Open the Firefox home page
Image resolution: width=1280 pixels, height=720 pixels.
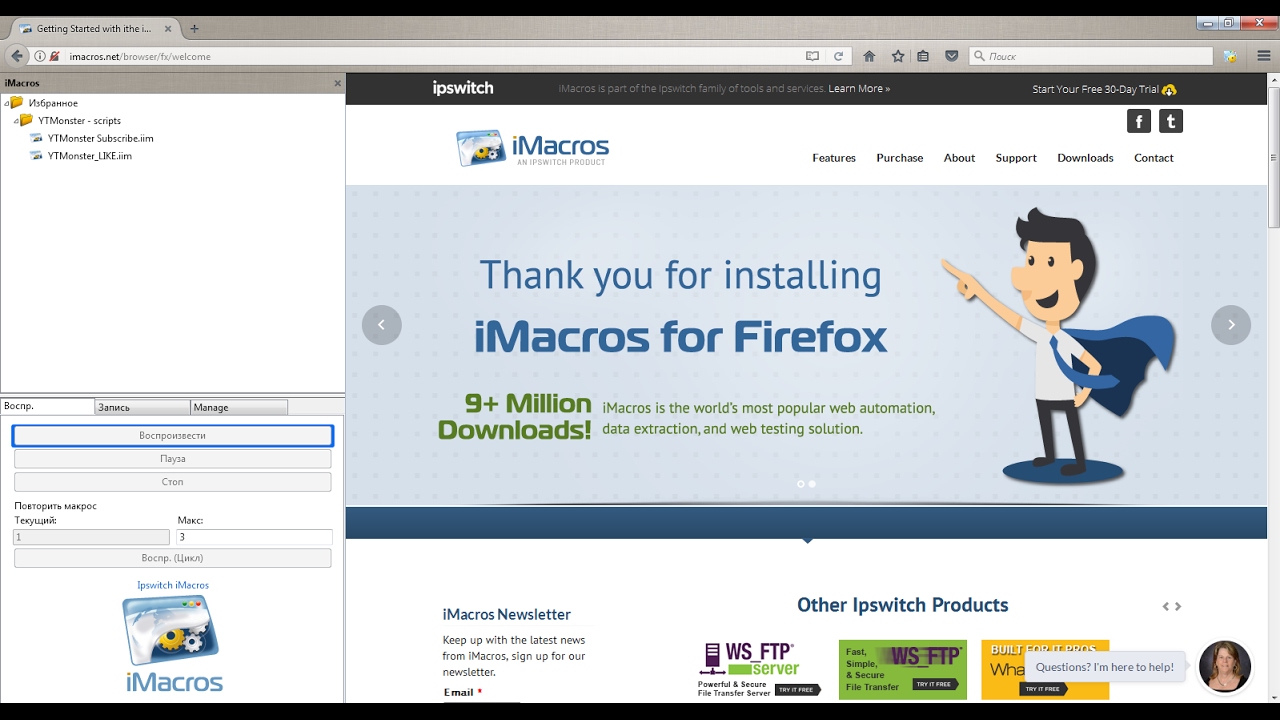coord(869,56)
